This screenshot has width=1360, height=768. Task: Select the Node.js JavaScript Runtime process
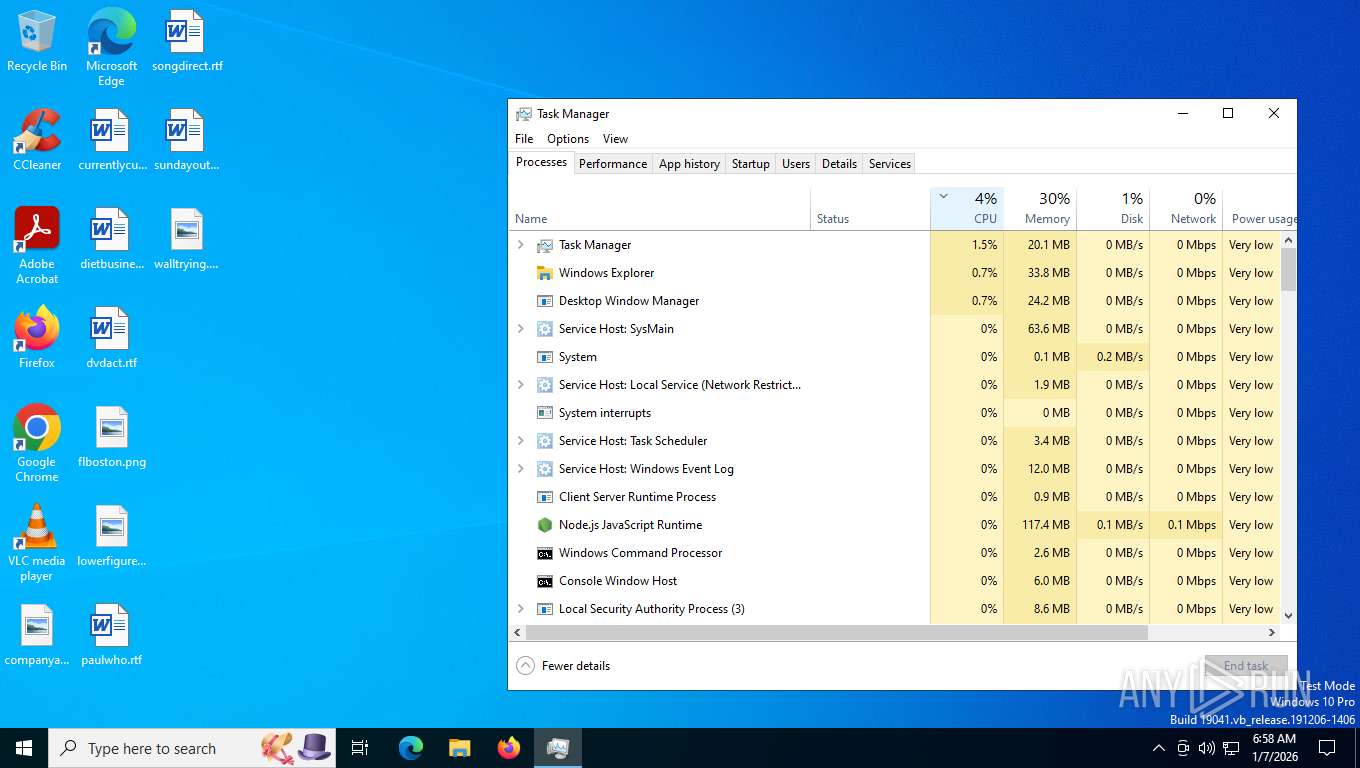(x=895, y=525)
